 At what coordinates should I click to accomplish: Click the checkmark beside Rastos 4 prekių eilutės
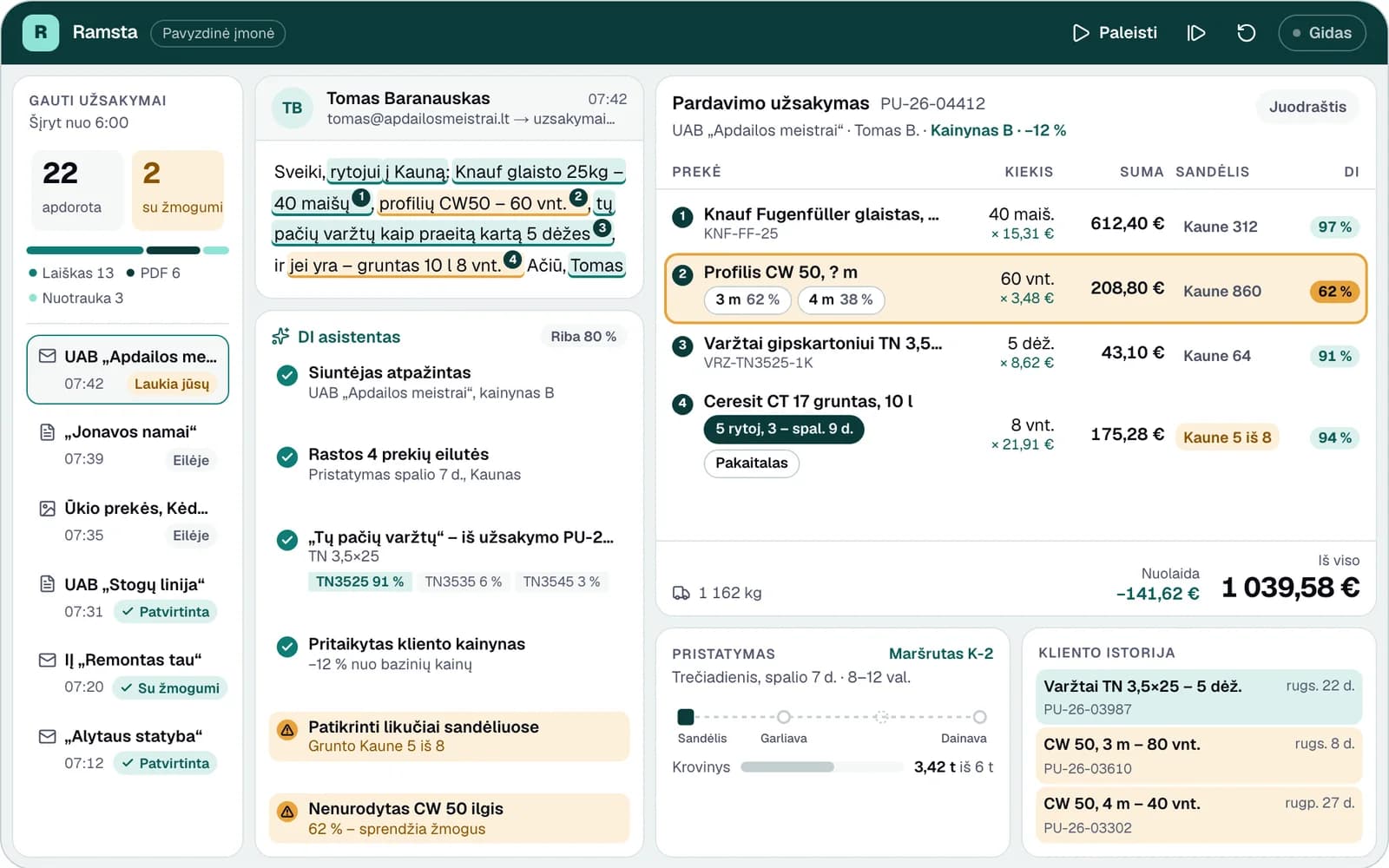tap(286, 457)
